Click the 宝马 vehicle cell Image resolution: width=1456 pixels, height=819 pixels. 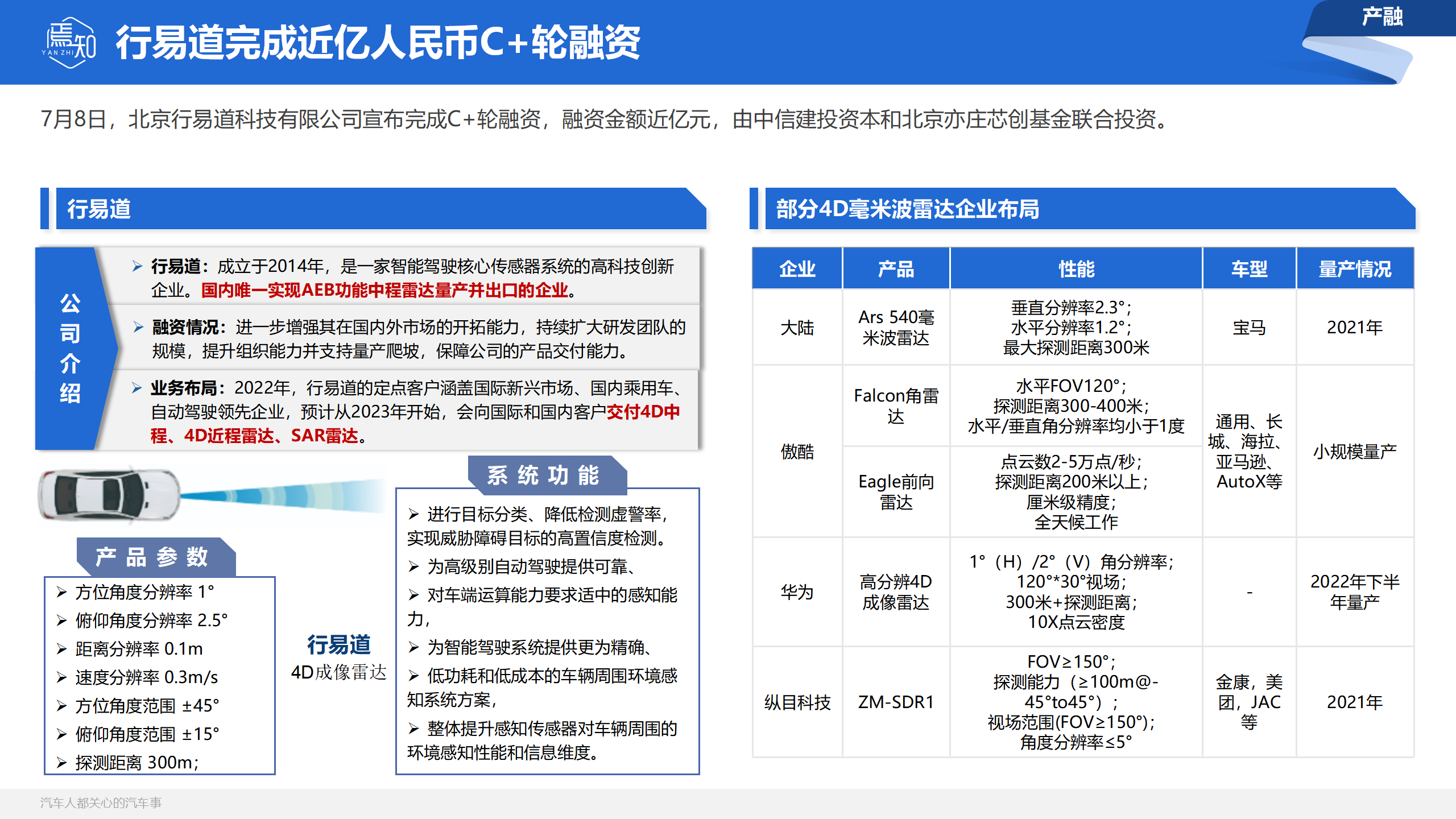[x=1249, y=328]
